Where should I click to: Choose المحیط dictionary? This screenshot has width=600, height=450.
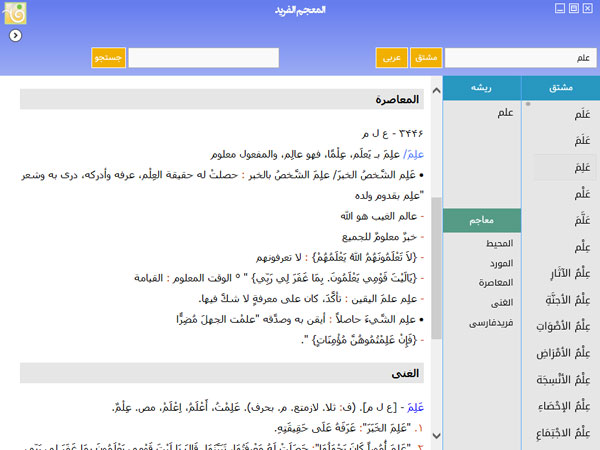tap(499, 243)
